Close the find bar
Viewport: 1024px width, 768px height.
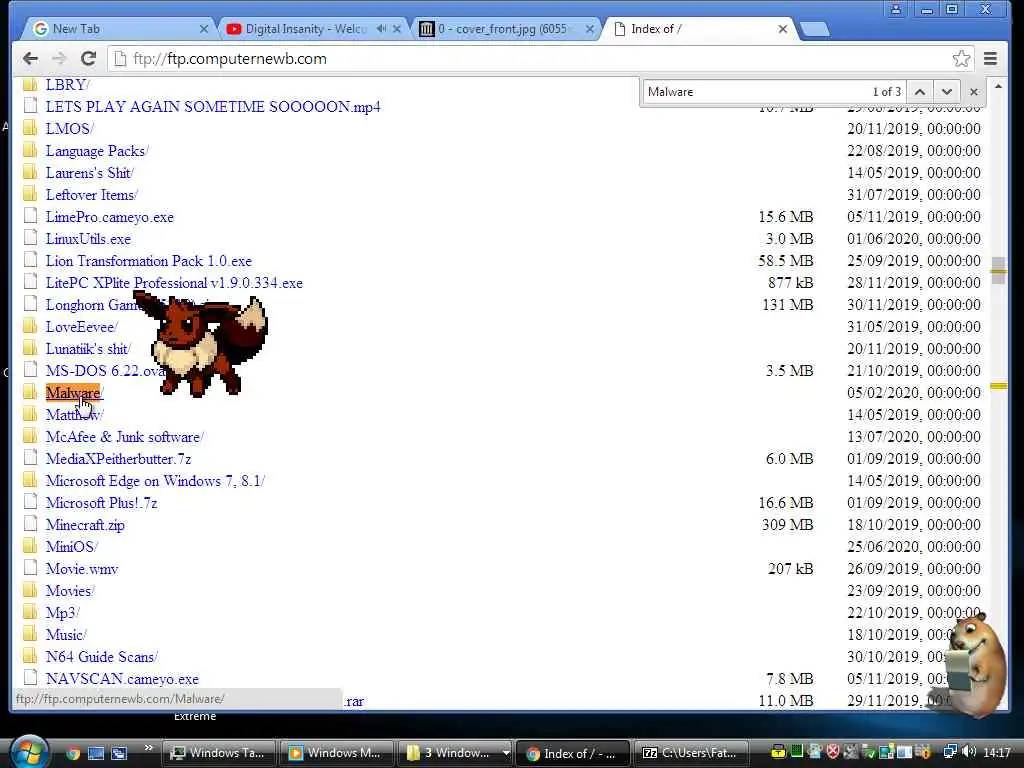coord(974,92)
